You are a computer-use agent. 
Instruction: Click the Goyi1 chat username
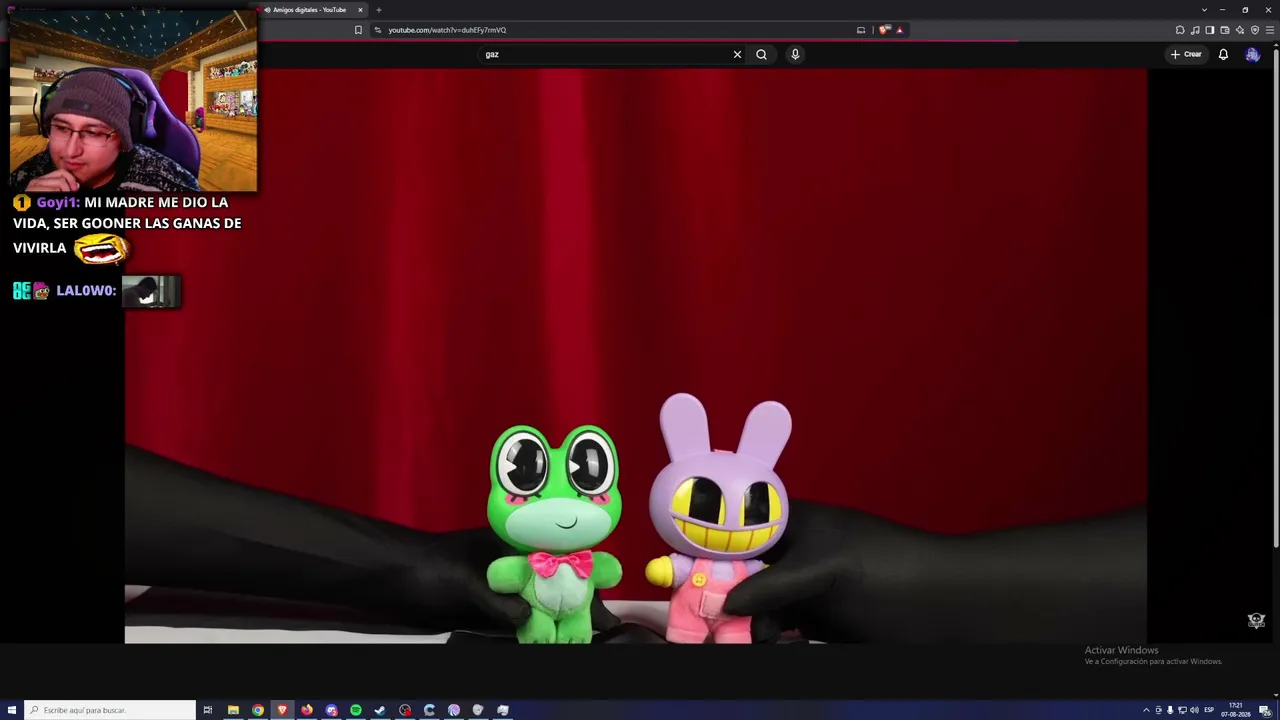pos(57,202)
